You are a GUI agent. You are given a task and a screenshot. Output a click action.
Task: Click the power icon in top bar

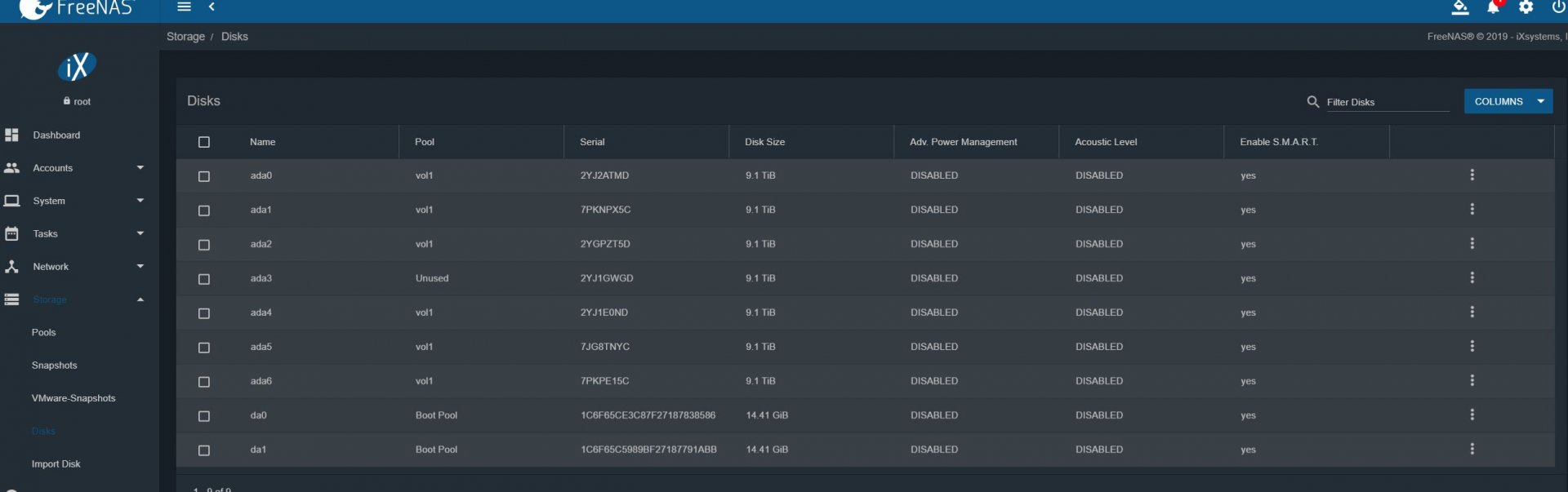[1558, 7]
